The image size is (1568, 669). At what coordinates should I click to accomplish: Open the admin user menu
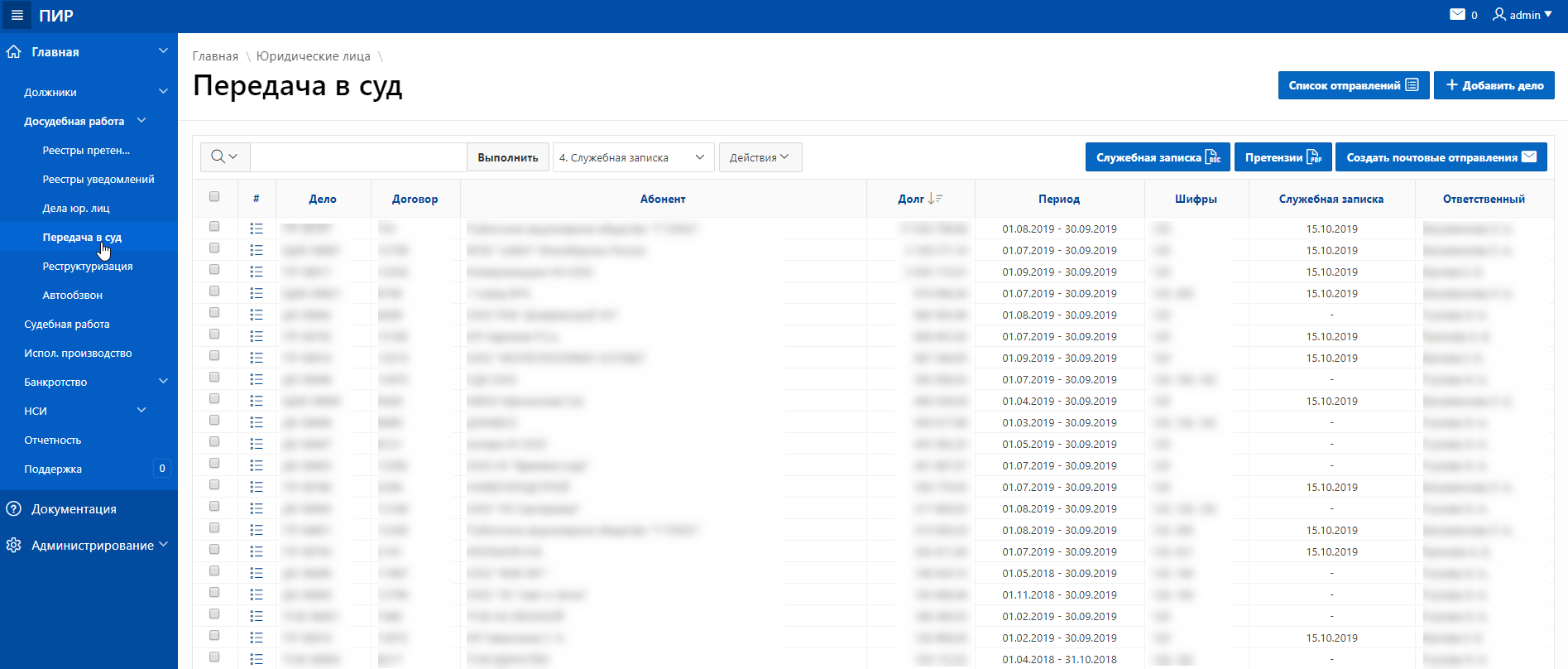[1522, 15]
